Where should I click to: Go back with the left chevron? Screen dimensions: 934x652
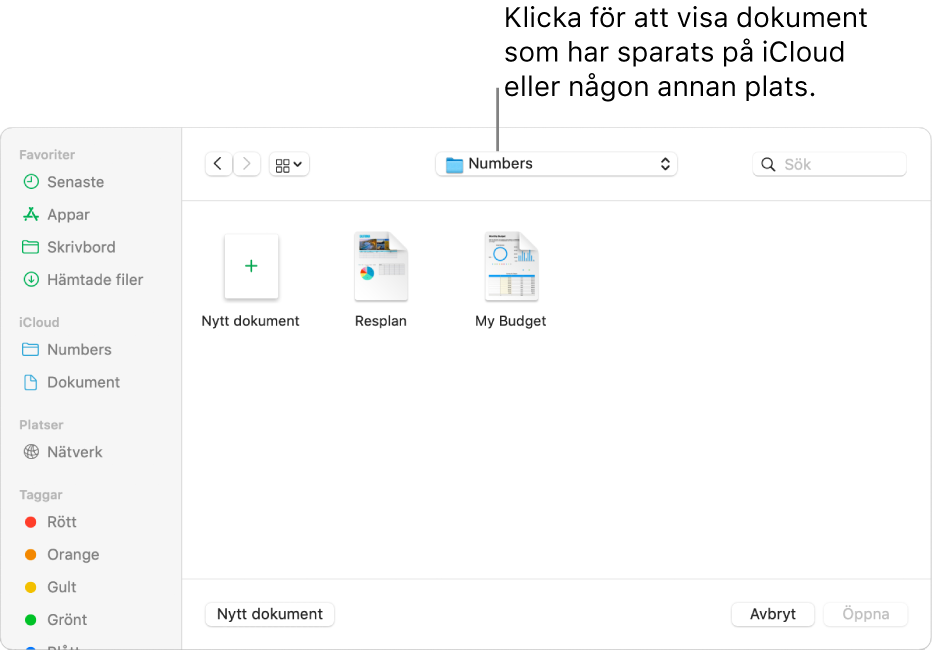click(x=218, y=164)
